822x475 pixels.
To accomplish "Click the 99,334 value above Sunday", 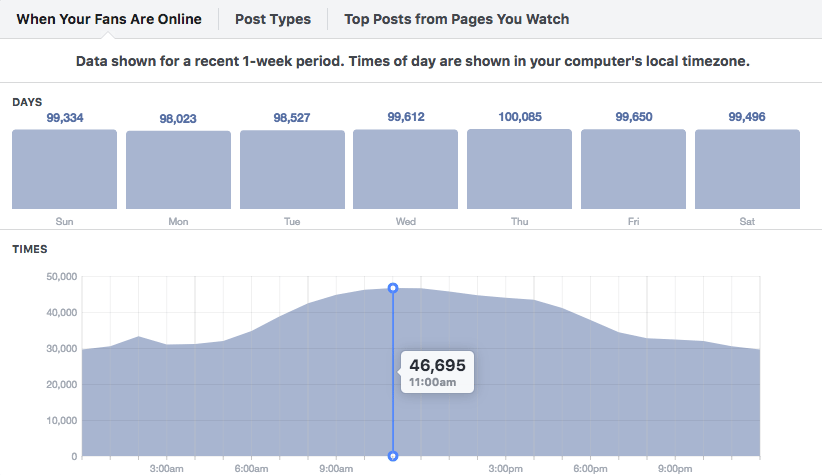I will point(65,117).
